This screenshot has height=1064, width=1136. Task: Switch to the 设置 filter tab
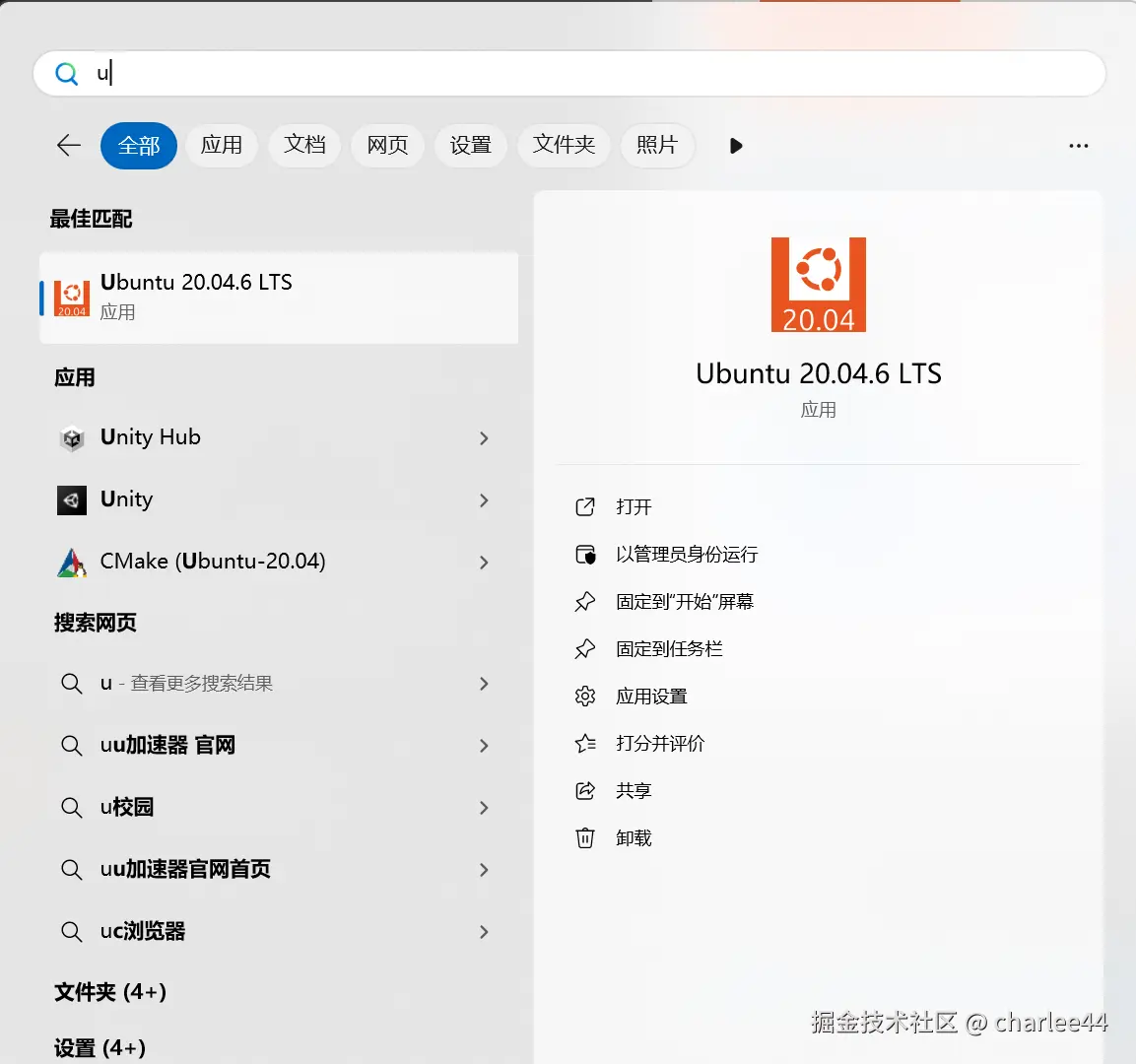coord(470,145)
